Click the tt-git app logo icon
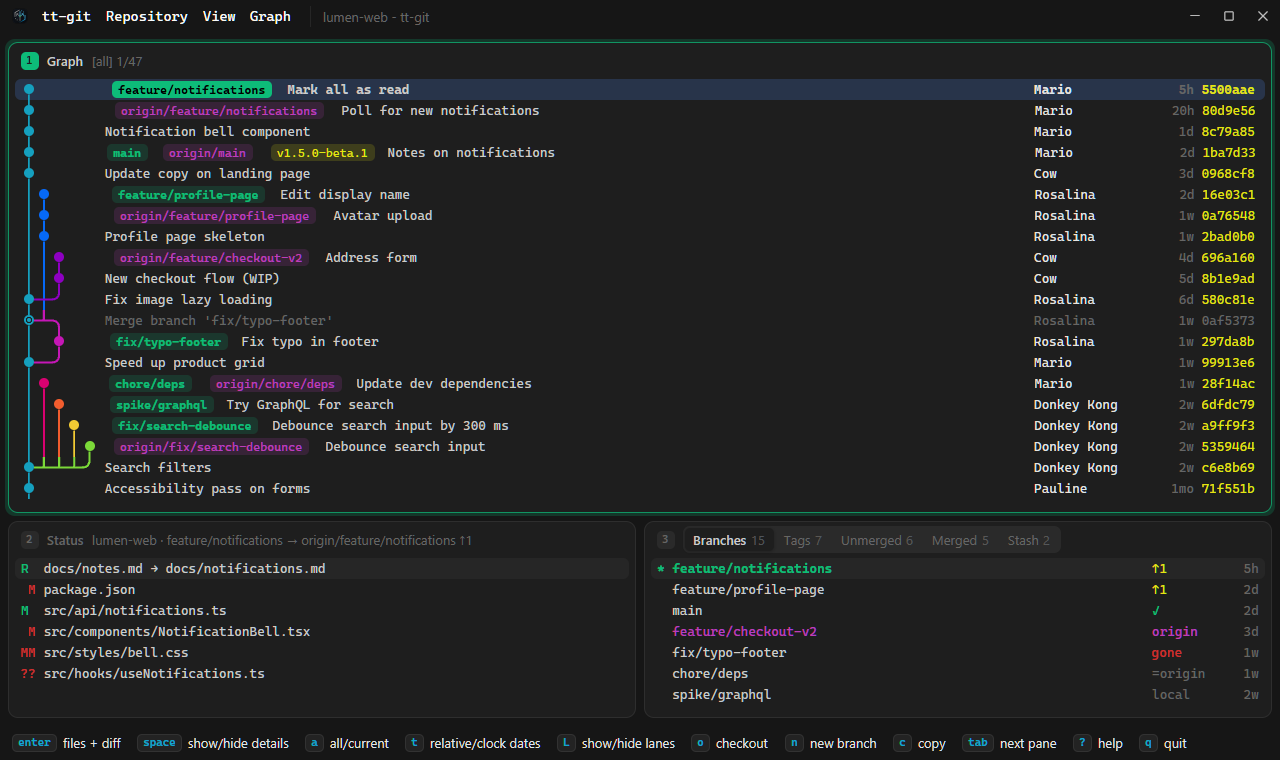The width and height of the screenshot is (1280, 760). tap(20, 16)
